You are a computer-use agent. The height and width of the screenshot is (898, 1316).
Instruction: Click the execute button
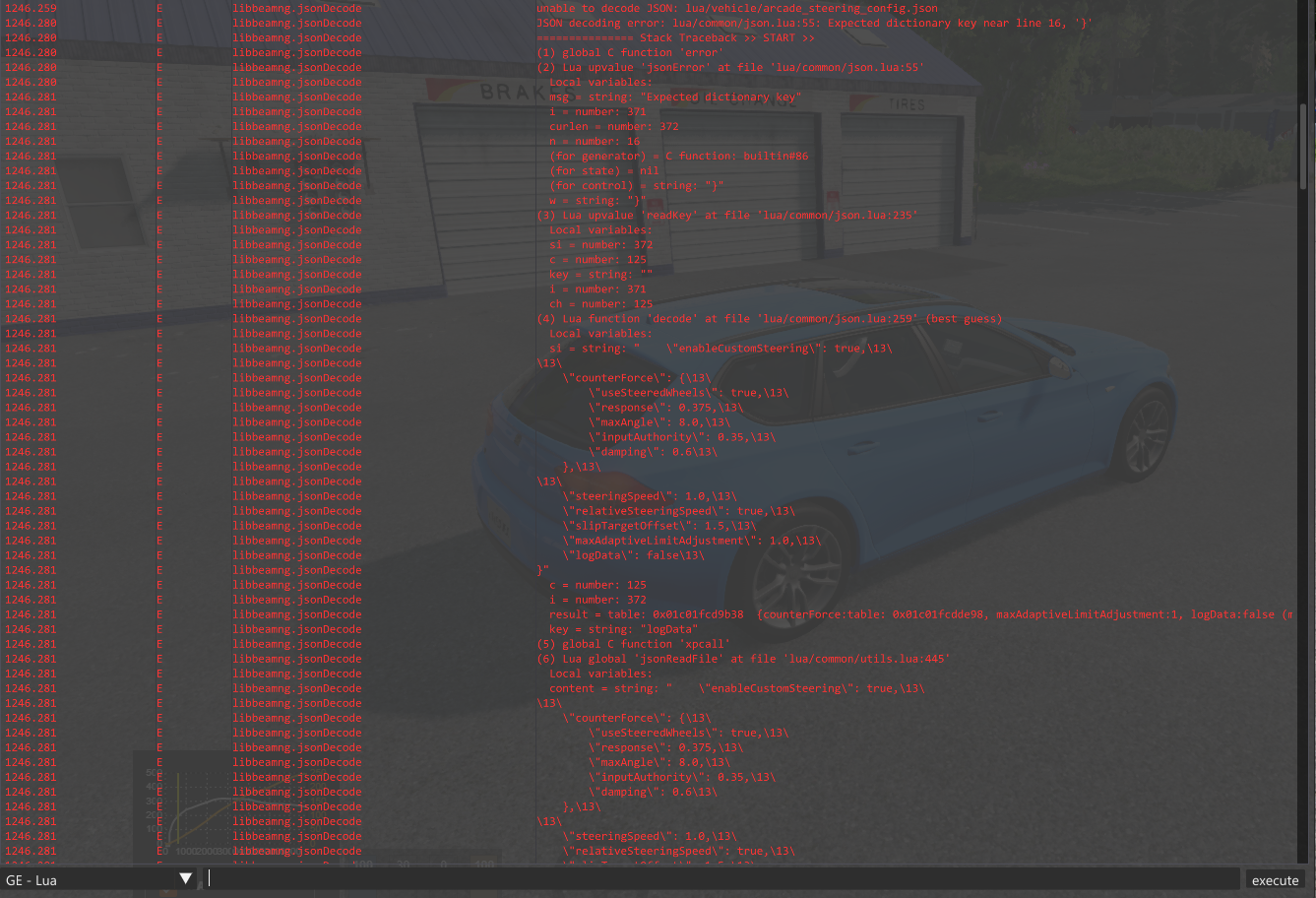tap(1275, 880)
